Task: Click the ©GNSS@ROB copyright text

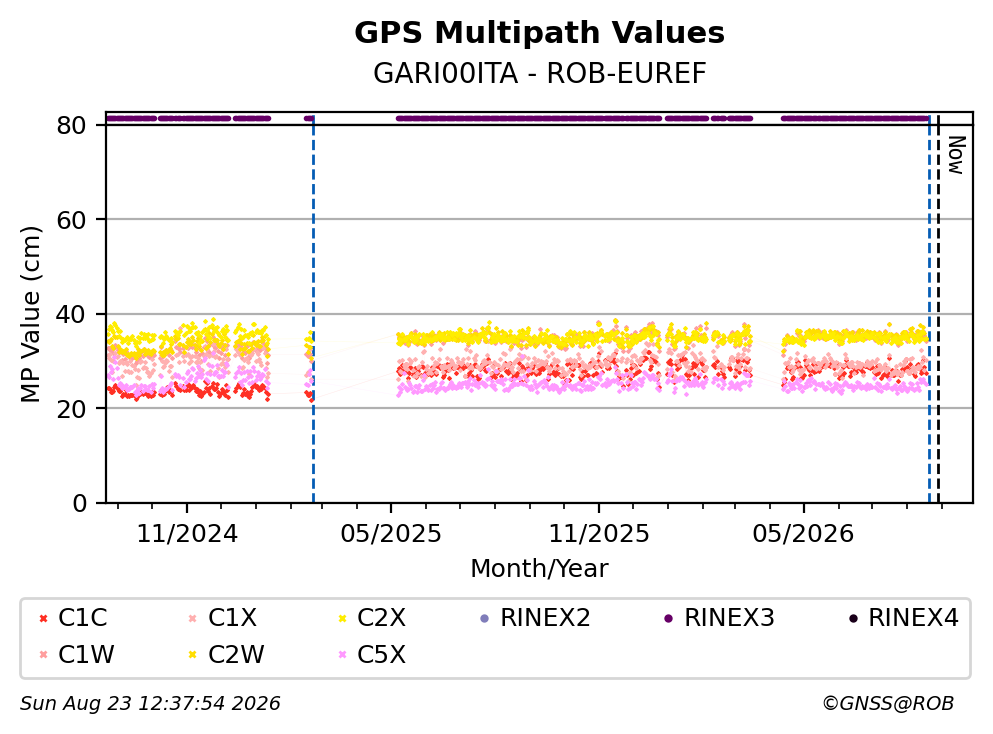Action: tap(888, 704)
